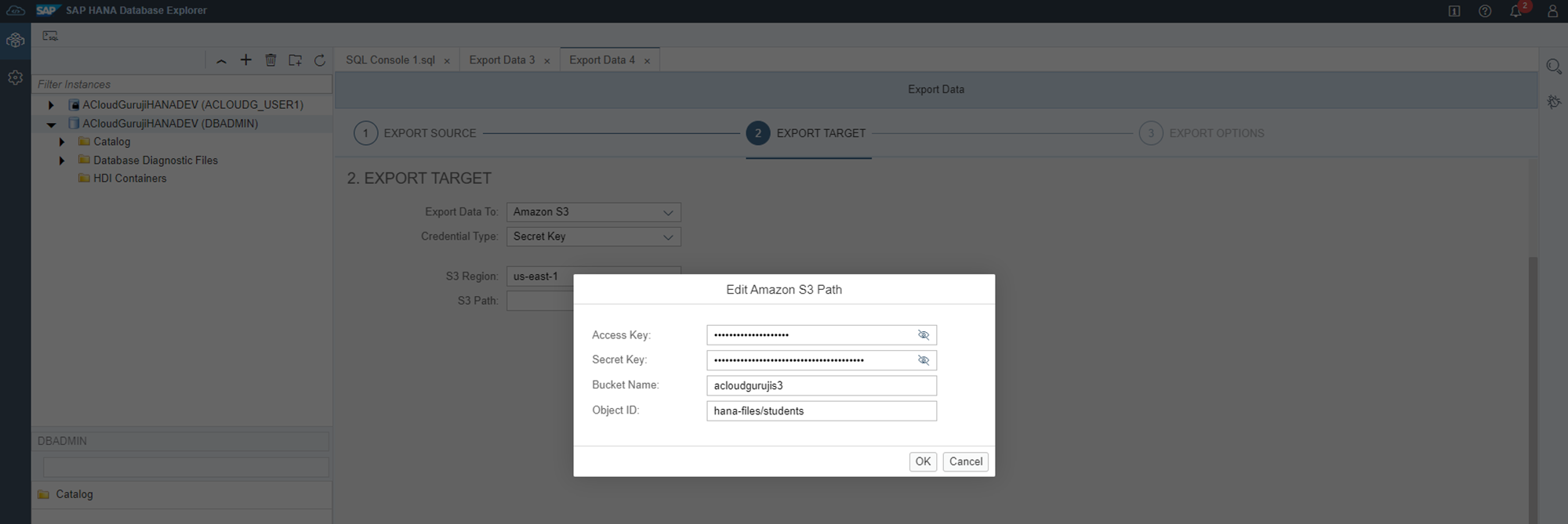Viewport: 1568px width, 524px height.
Task: Click the Object ID input field
Action: click(x=821, y=411)
